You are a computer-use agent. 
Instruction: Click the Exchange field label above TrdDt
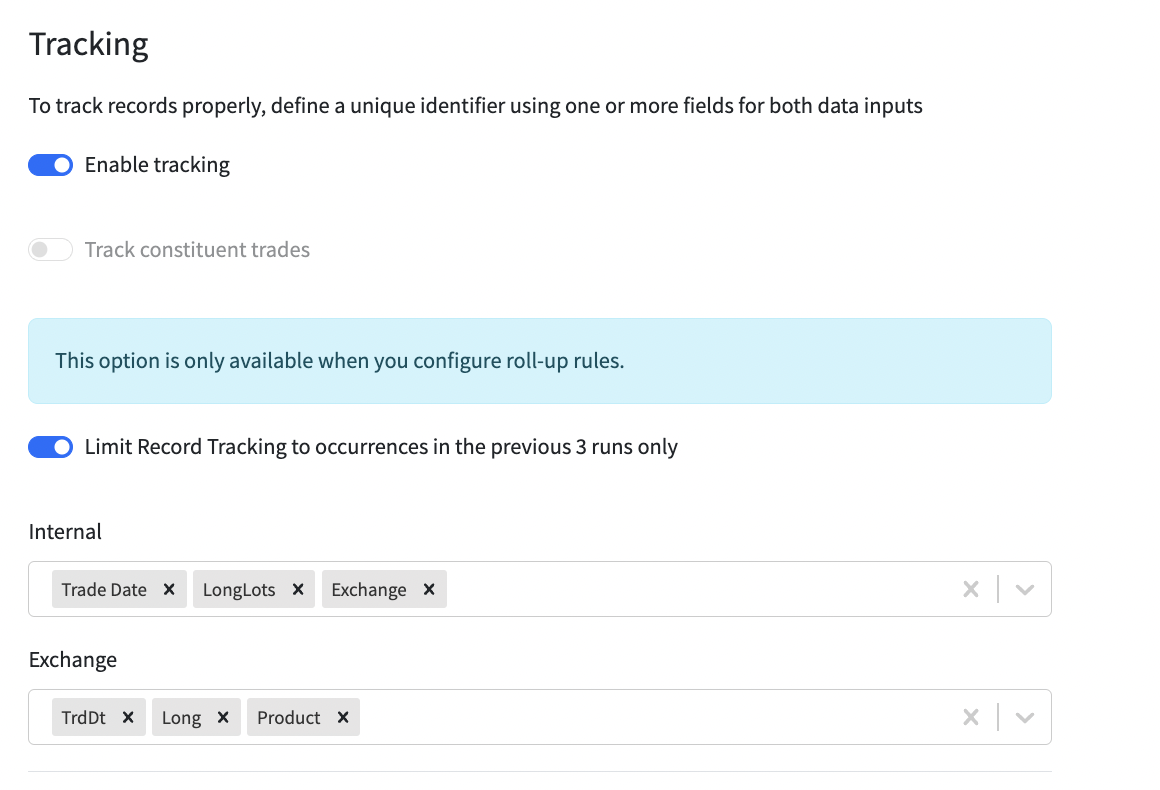point(72,660)
